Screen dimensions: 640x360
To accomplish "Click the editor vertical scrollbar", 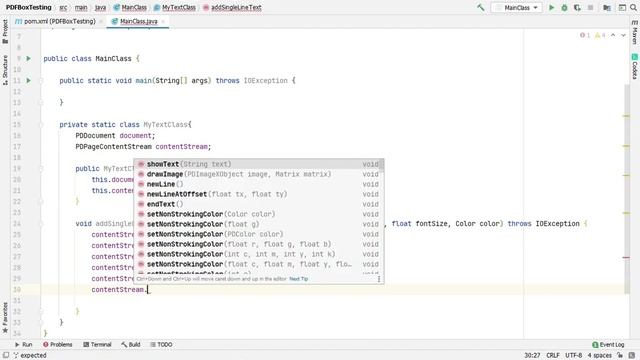I will click(x=627, y=190).
